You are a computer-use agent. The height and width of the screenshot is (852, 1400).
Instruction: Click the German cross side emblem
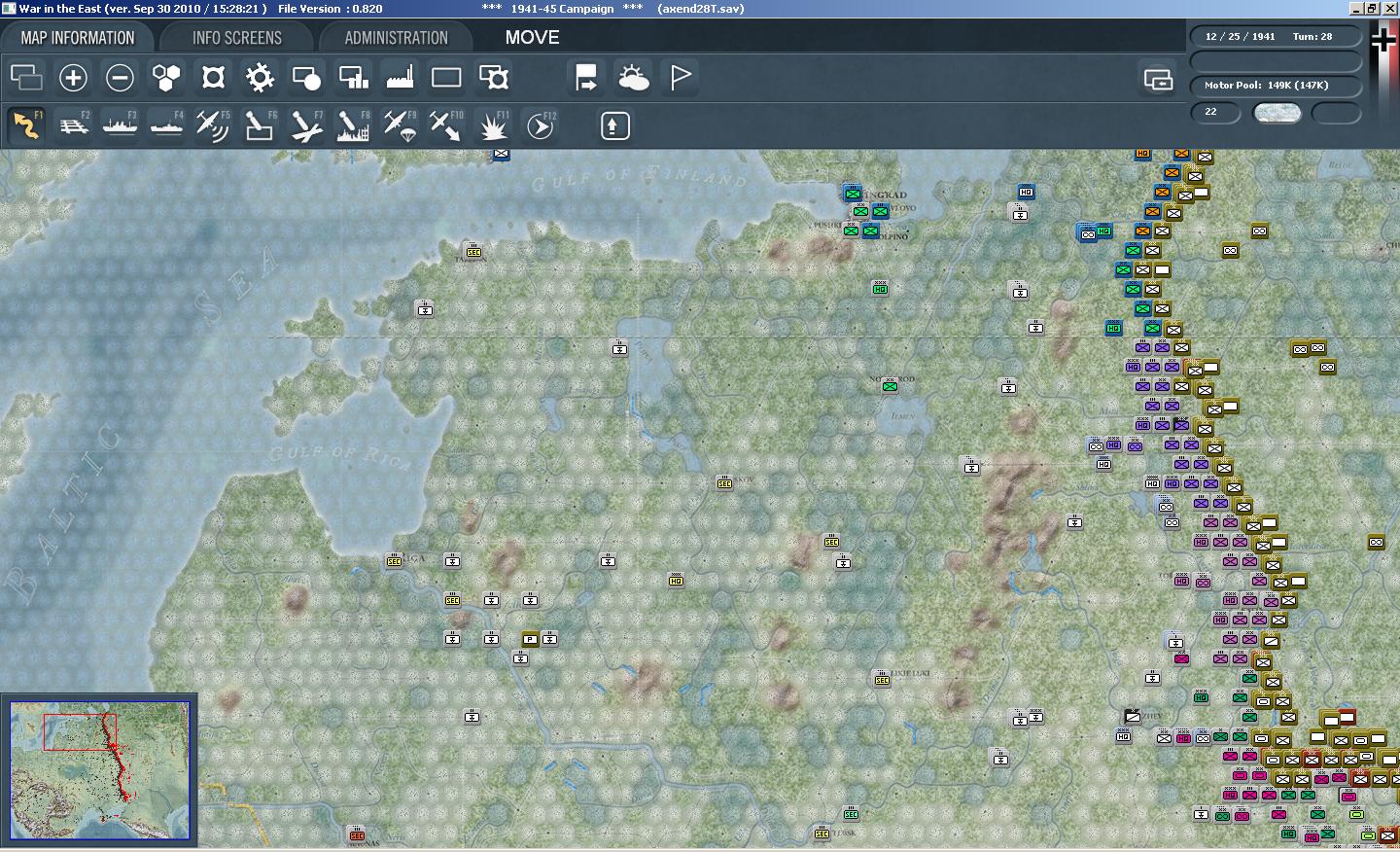click(1382, 39)
